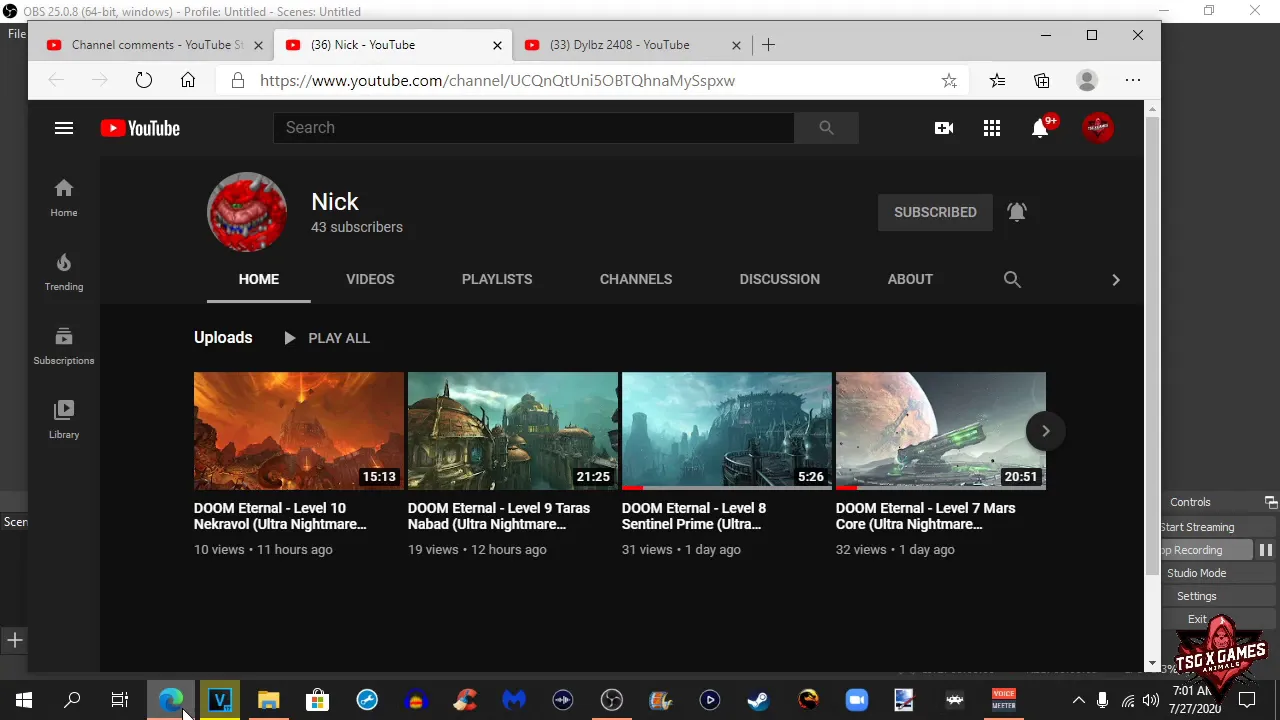Image resolution: width=1280 pixels, height=720 pixels.
Task: Open the OBS File menu
Action: 16,34
